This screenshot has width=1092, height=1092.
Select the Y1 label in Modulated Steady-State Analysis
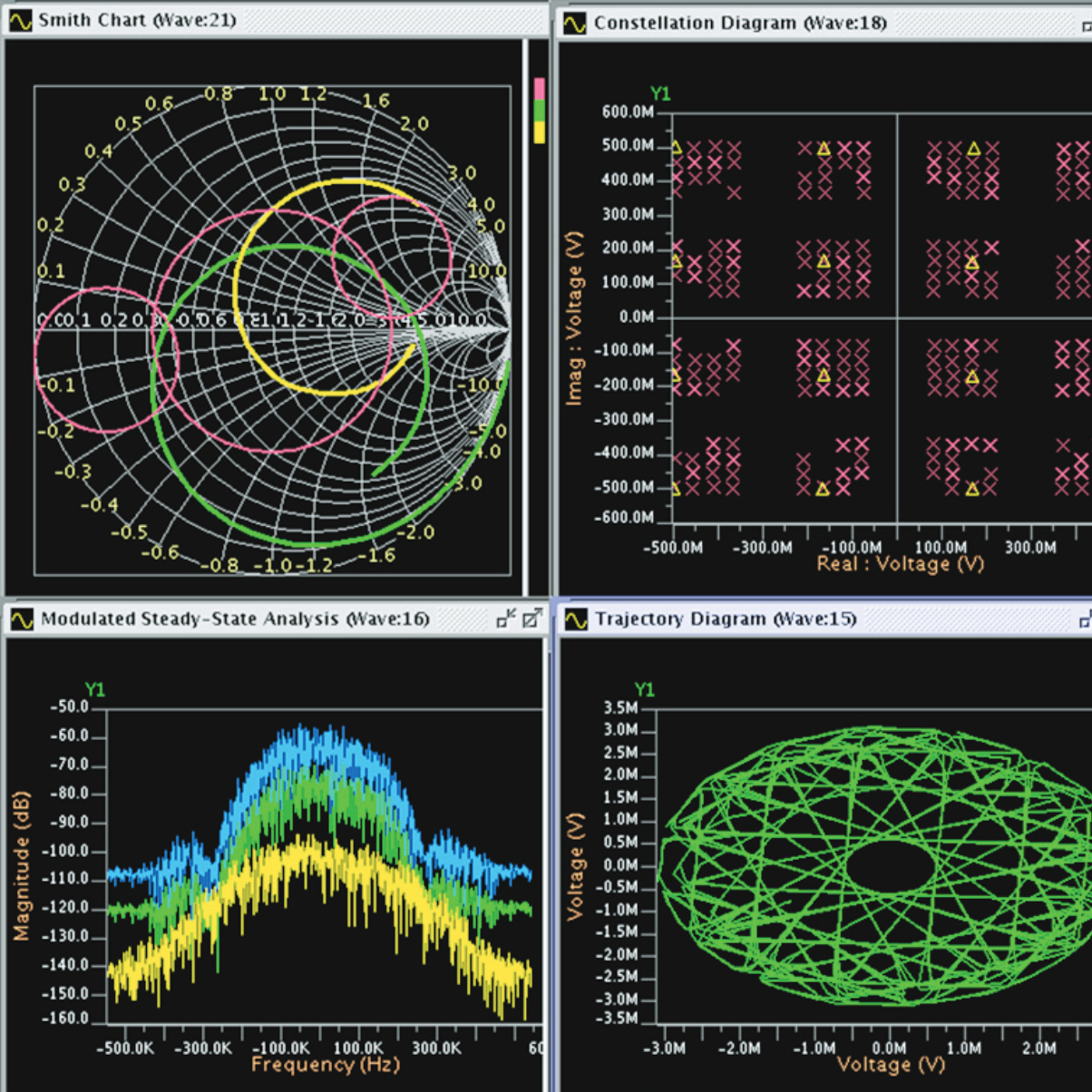(x=94, y=690)
